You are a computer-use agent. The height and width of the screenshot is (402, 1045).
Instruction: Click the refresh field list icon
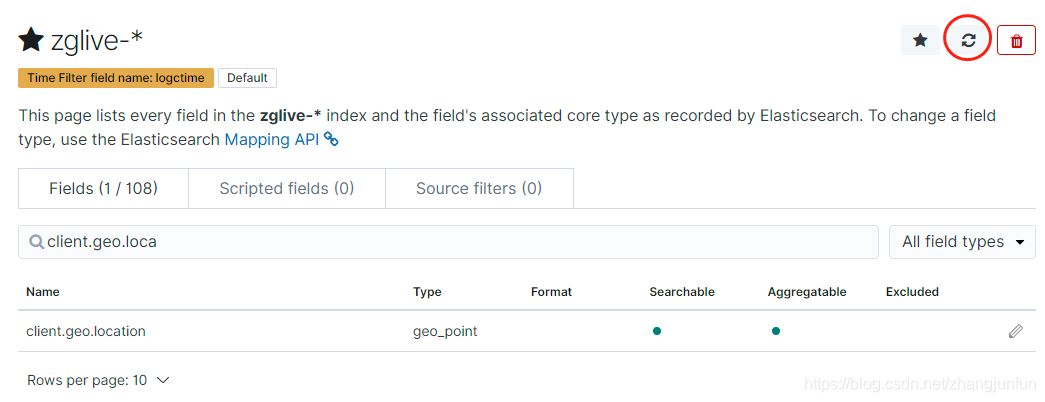point(968,40)
